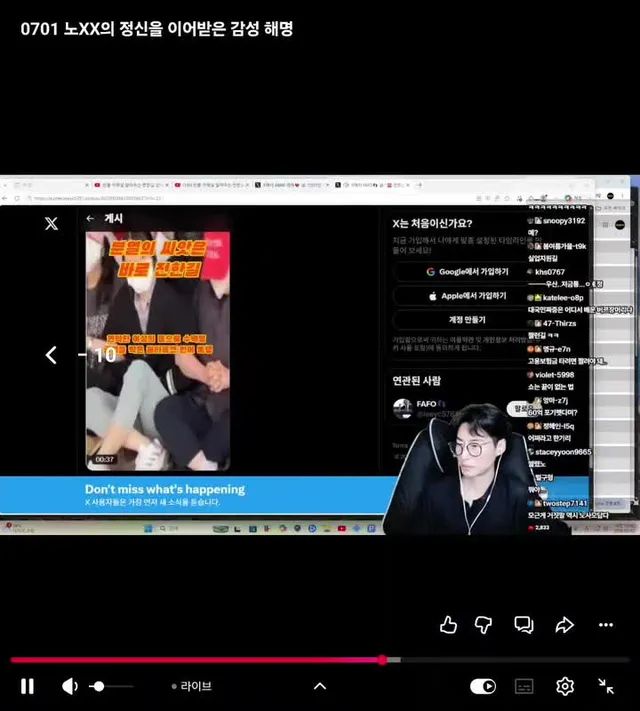Click the Don't miss what's happening banner text
The height and width of the screenshot is (711, 640).
pos(165,489)
